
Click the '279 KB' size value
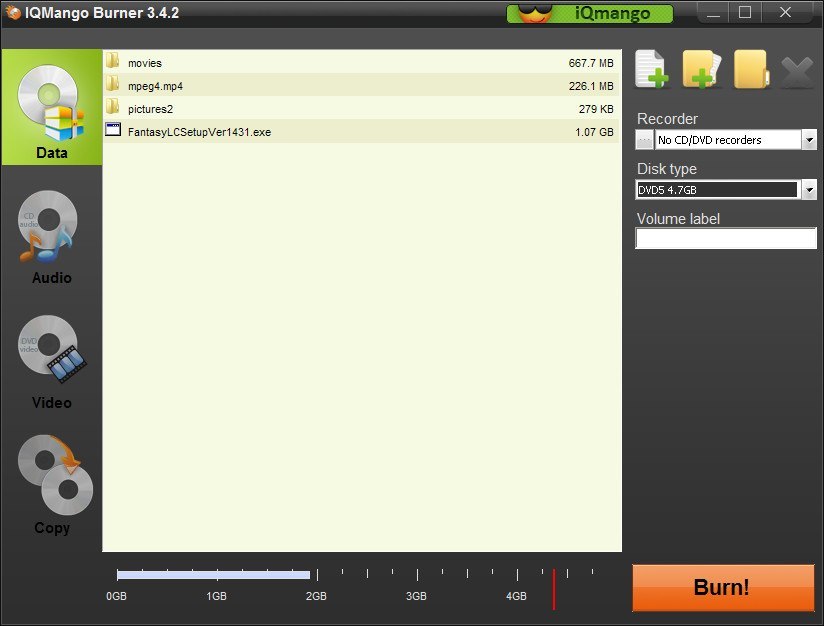pyautogui.click(x=596, y=109)
